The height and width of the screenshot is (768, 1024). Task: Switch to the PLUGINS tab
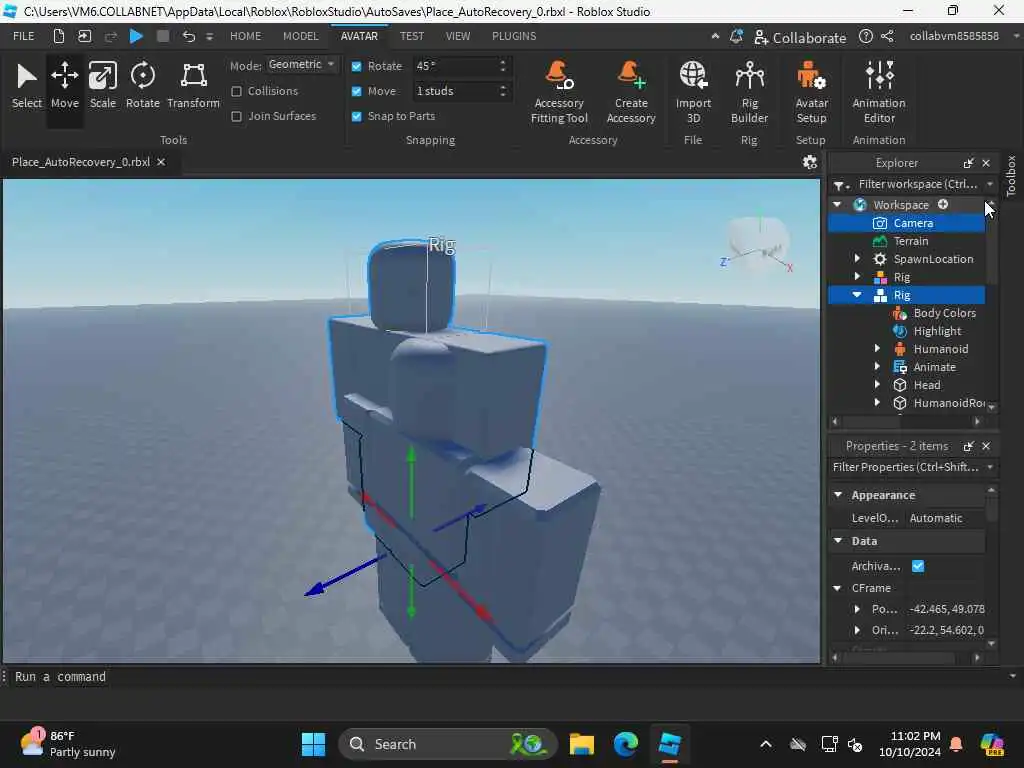point(514,36)
